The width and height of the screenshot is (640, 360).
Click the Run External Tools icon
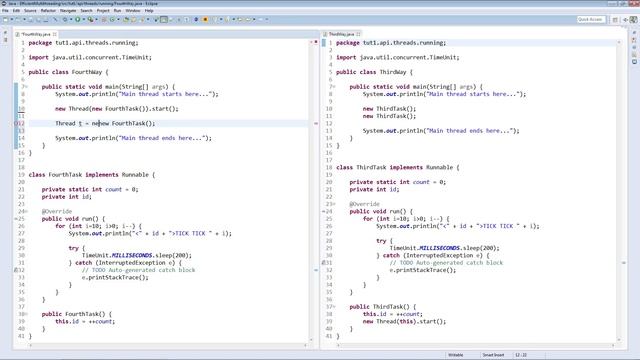[x=91, y=20]
